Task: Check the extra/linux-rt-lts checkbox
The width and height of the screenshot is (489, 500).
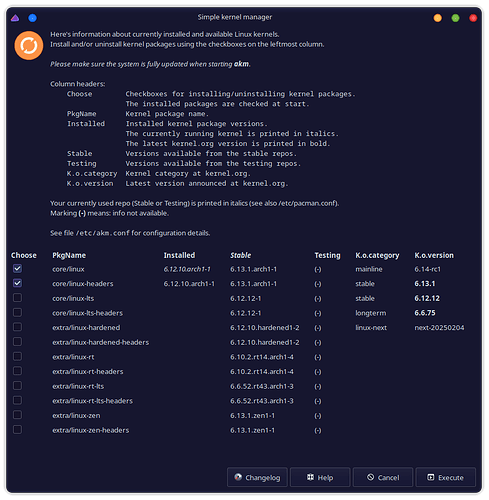Action: (x=17, y=386)
